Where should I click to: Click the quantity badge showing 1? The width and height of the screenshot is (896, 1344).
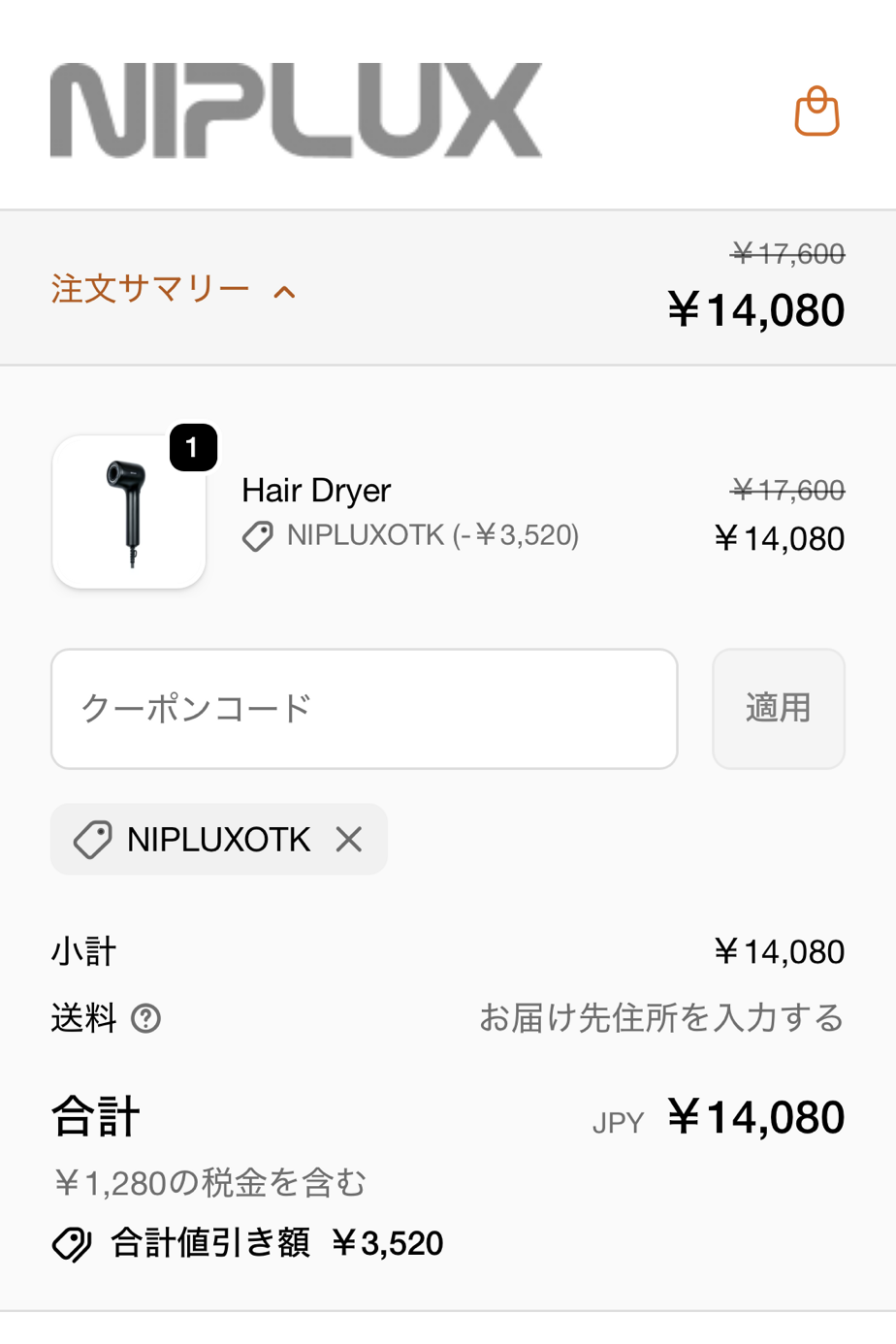[x=193, y=447]
